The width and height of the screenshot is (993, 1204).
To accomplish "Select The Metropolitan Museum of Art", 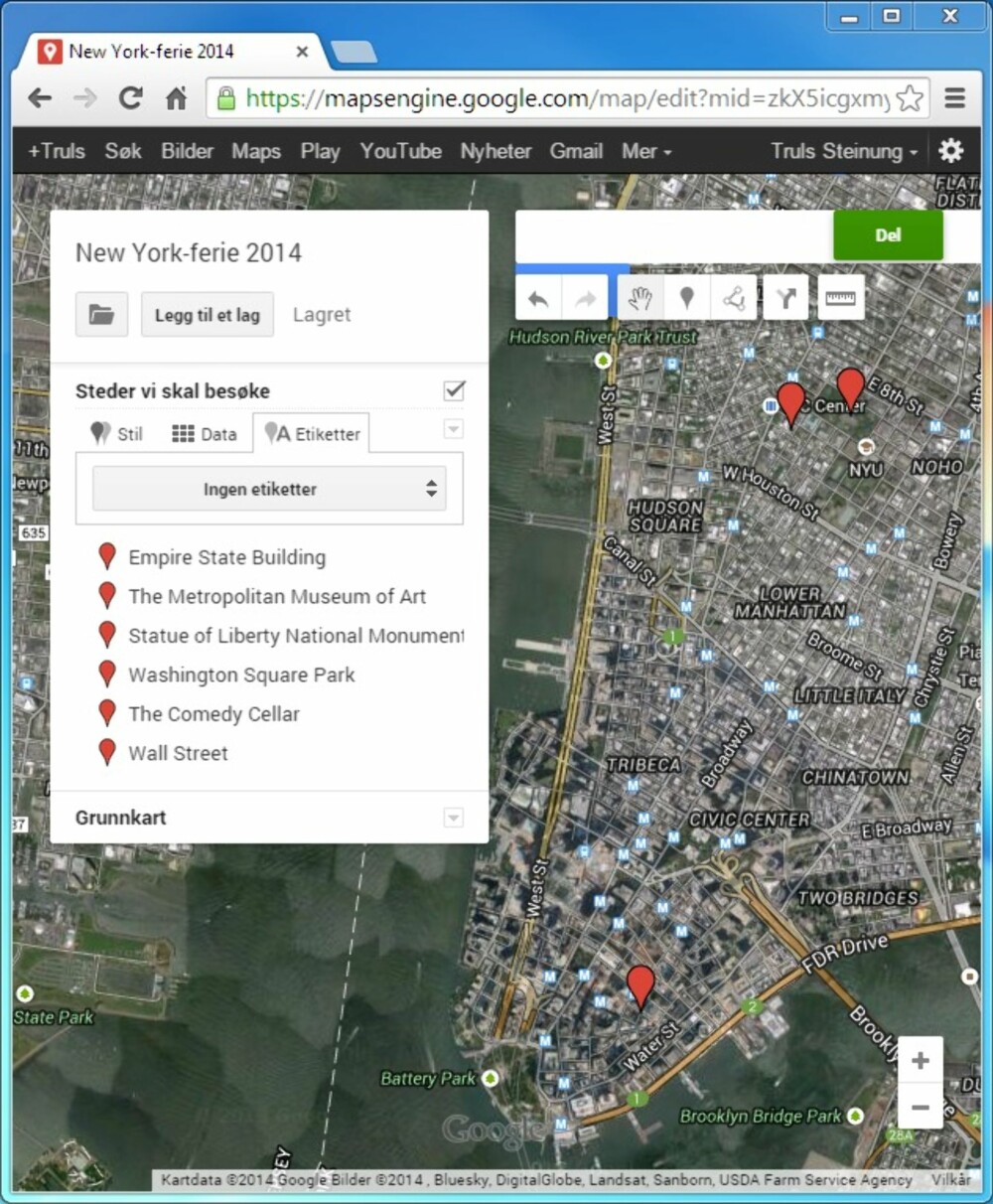I will pyautogui.click(x=277, y=596).
